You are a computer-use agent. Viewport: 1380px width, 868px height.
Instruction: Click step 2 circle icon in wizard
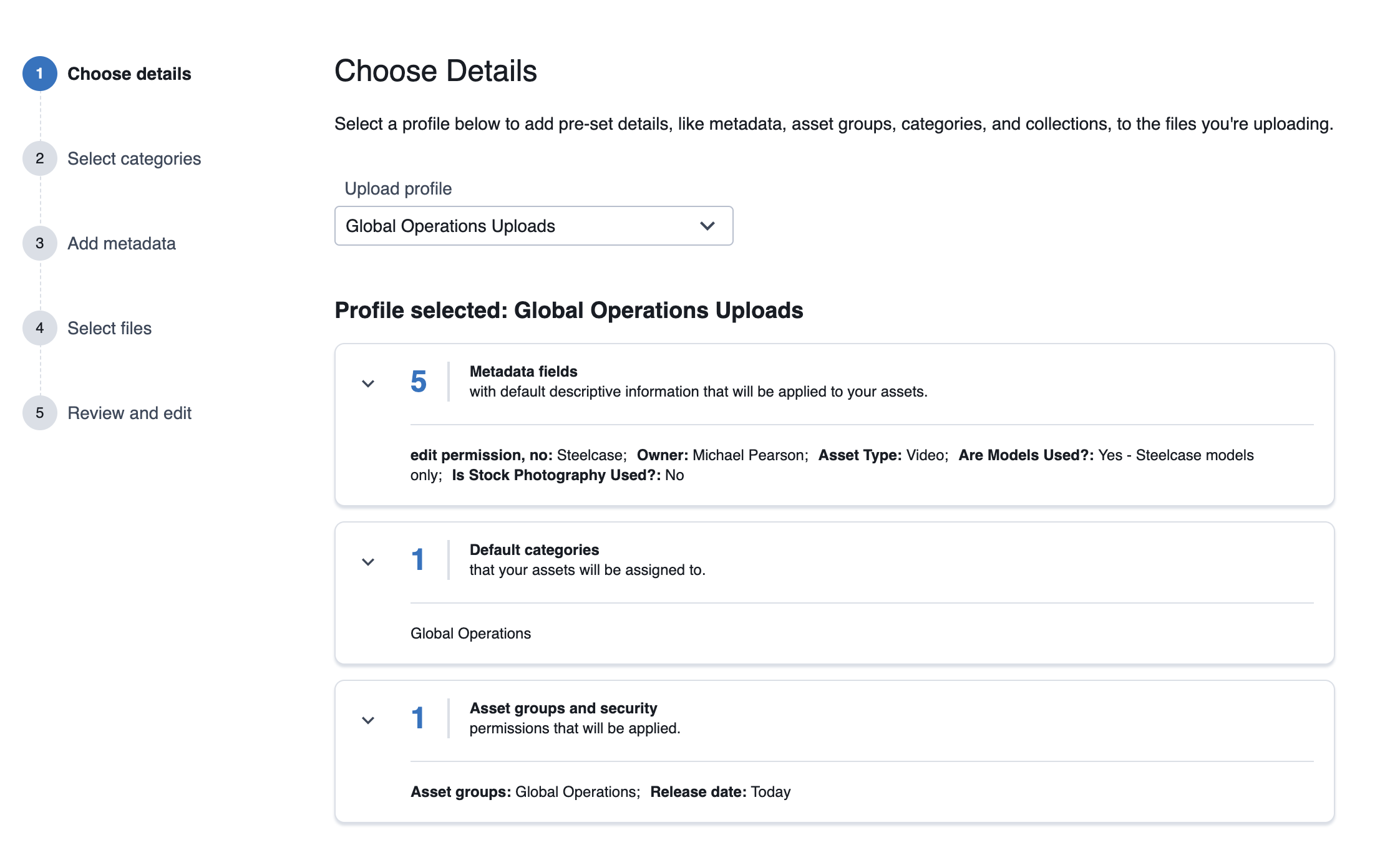click(x=40, y=158)
